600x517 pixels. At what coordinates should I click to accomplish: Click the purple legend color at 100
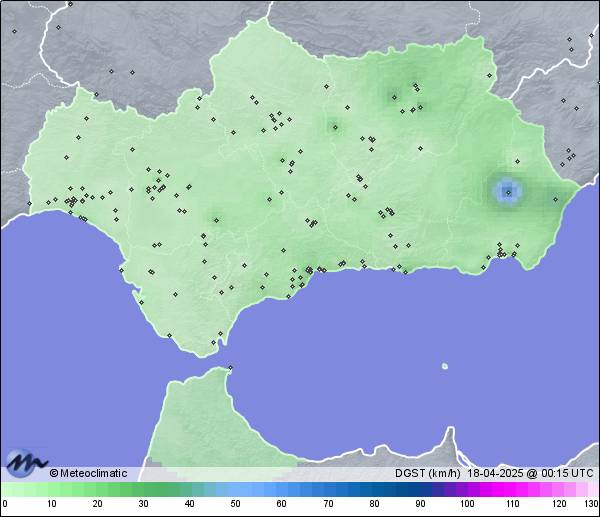pos(467,489)
